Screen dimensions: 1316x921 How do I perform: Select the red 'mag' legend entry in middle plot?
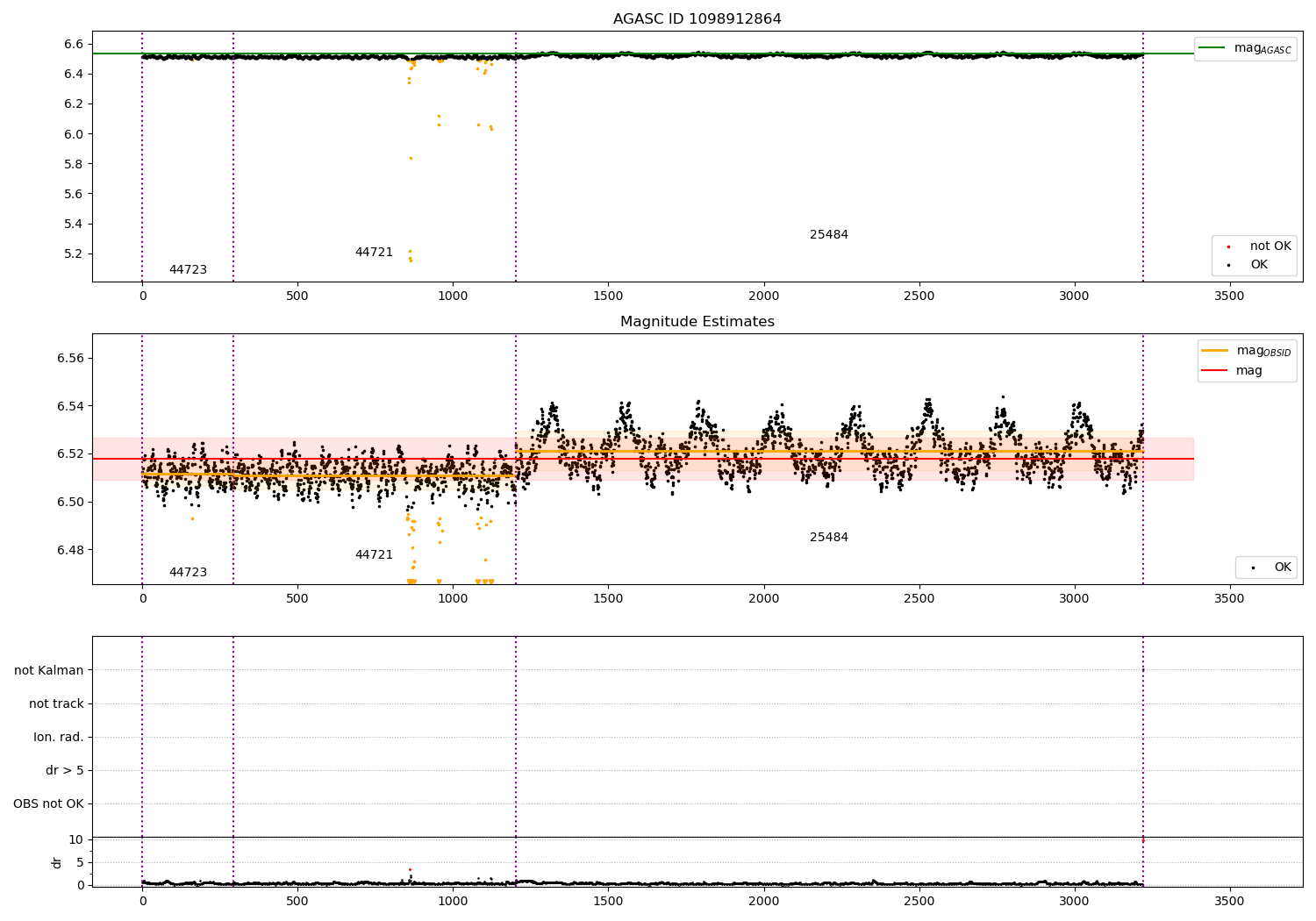[1232, 371]
